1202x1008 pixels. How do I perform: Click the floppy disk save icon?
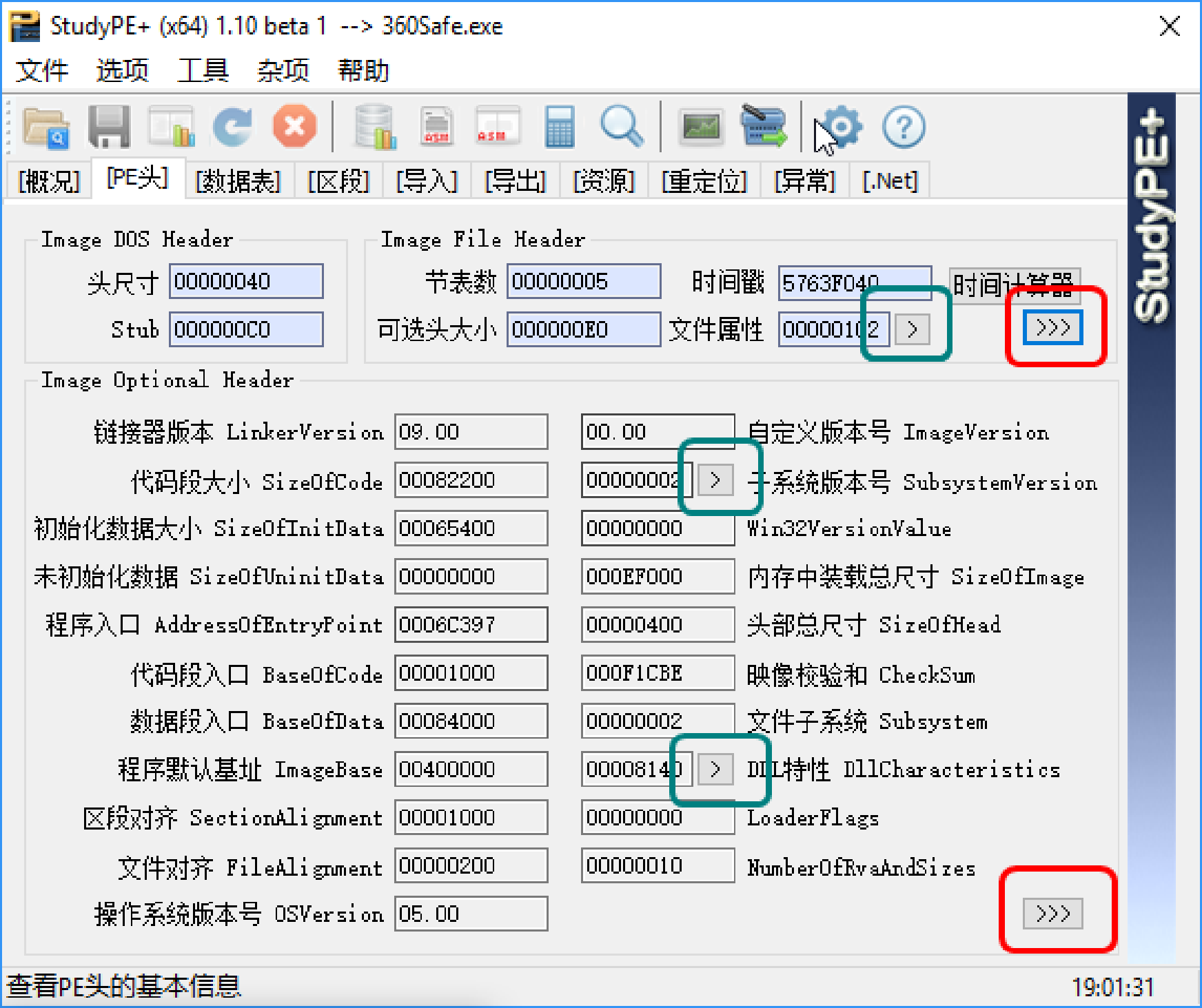coord(109,127)
